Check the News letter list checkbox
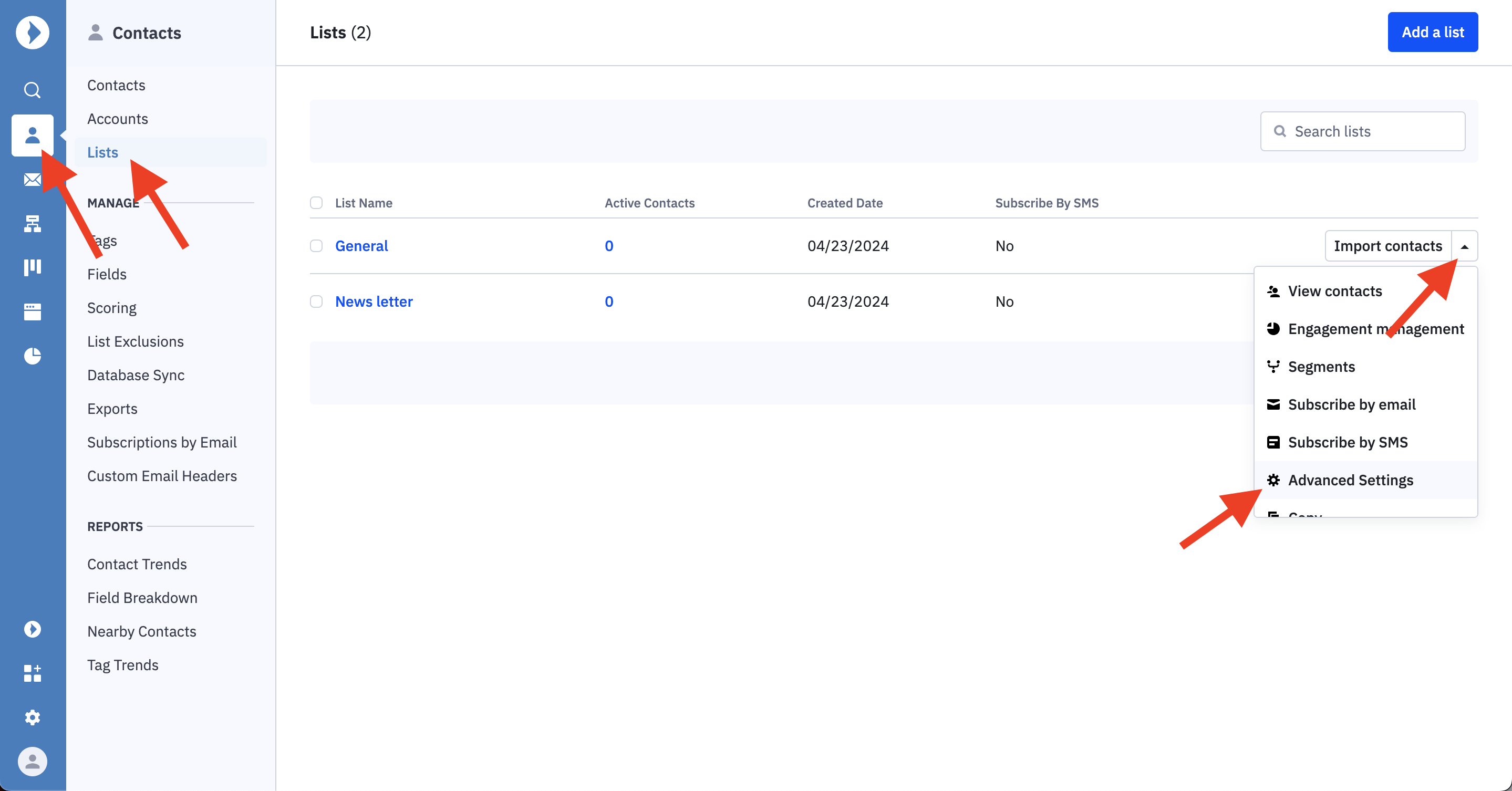 (316, 301)
